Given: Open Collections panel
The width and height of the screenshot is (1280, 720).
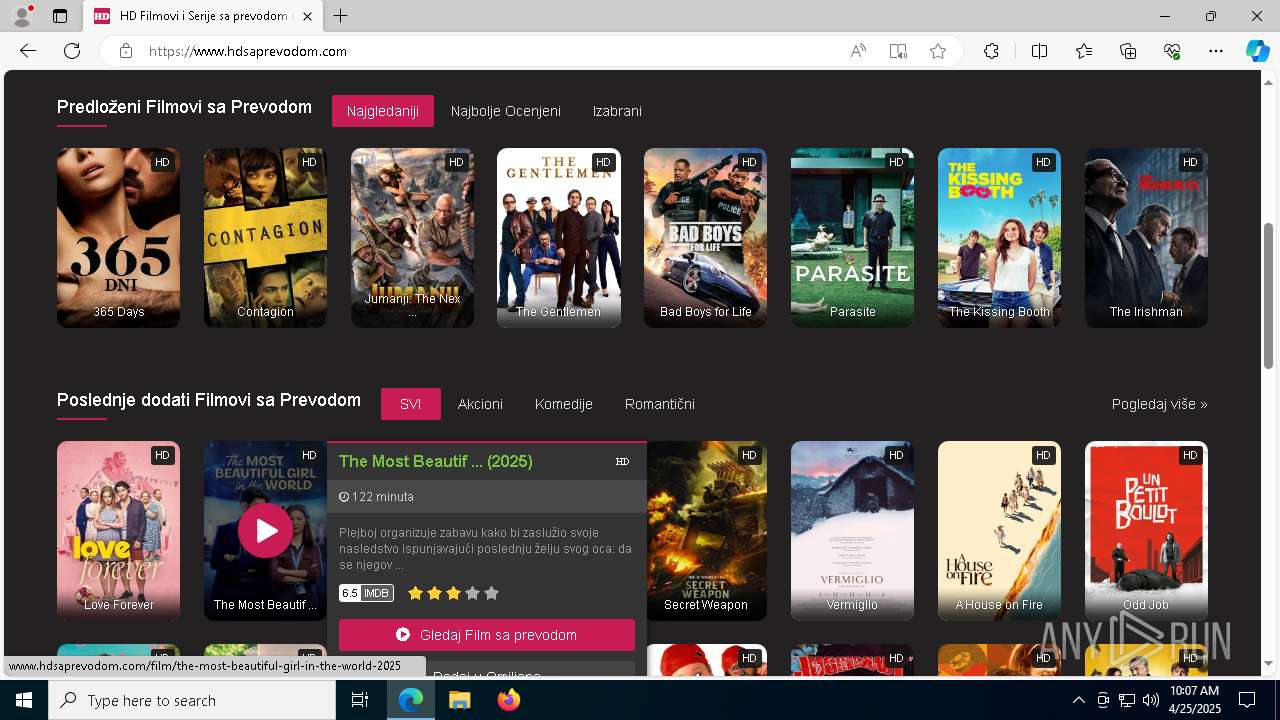Looking at the screenshot, I should tap(1128, 51).
